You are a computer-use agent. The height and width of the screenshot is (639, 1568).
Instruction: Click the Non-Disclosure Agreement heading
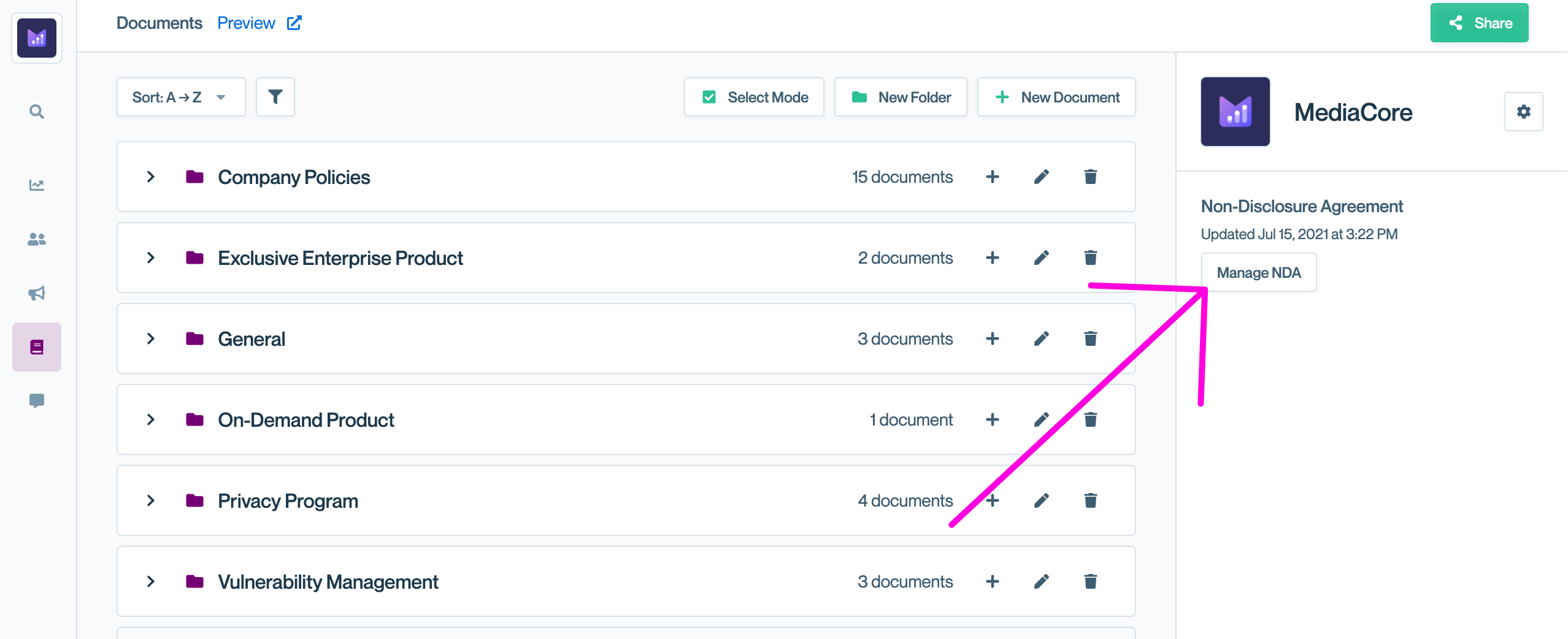[x=1302, y=206]
